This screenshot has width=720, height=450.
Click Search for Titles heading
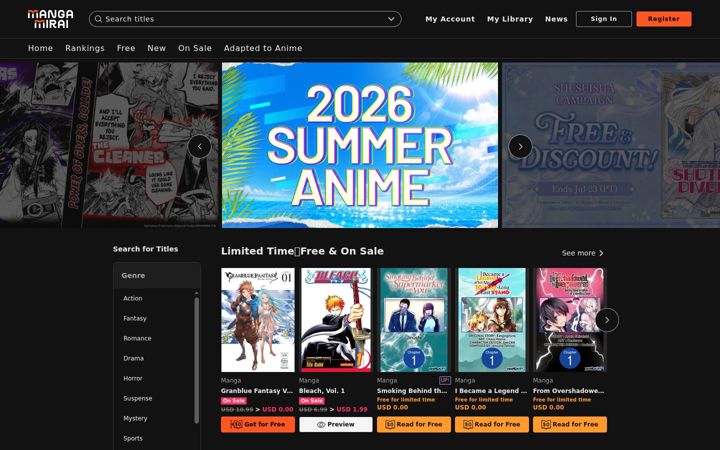tap(146, 249)
